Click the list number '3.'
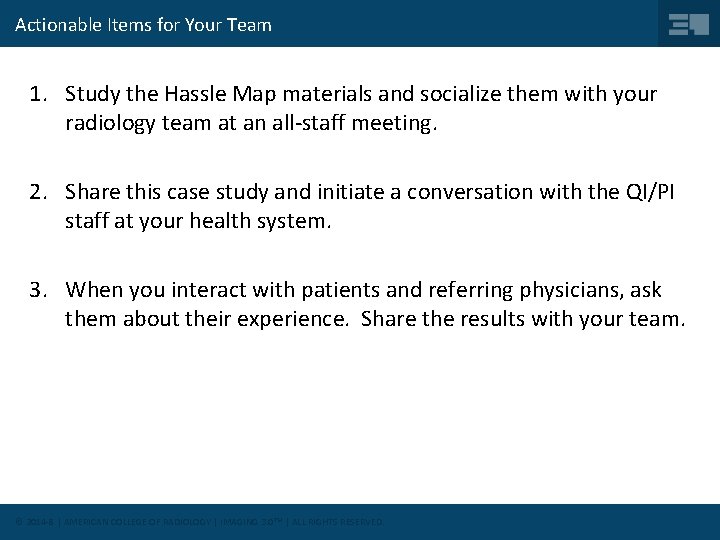This screenshot has height=540, width=720. click(39, 290)
